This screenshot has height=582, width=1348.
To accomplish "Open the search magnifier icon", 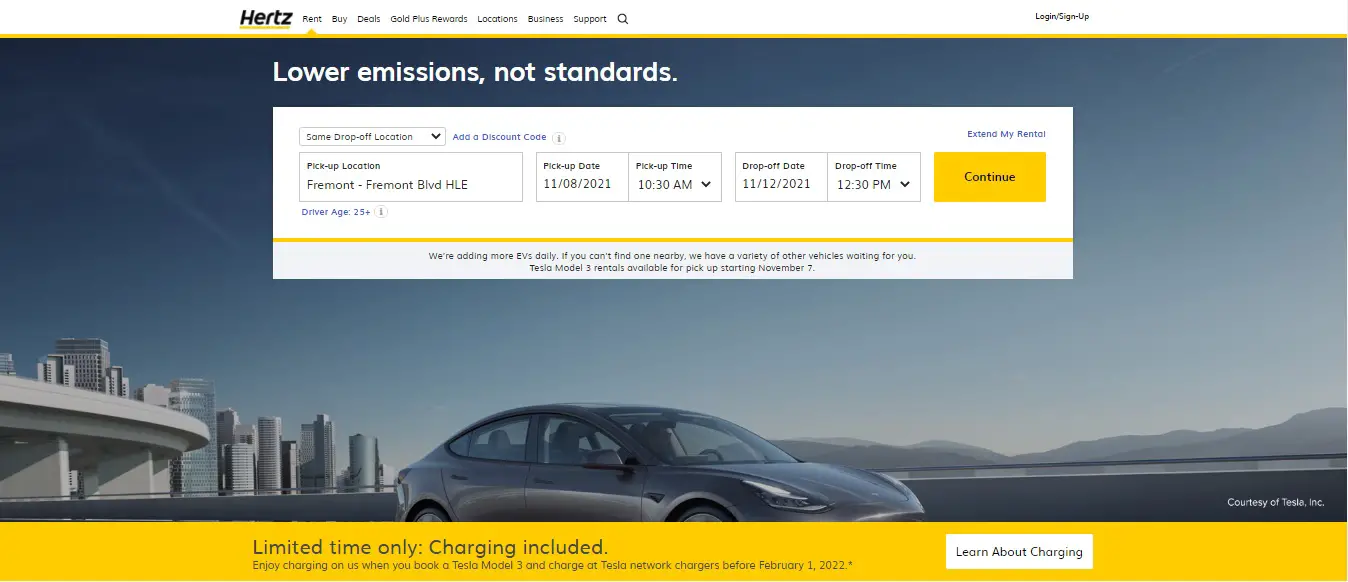I will tap(623, 19).
